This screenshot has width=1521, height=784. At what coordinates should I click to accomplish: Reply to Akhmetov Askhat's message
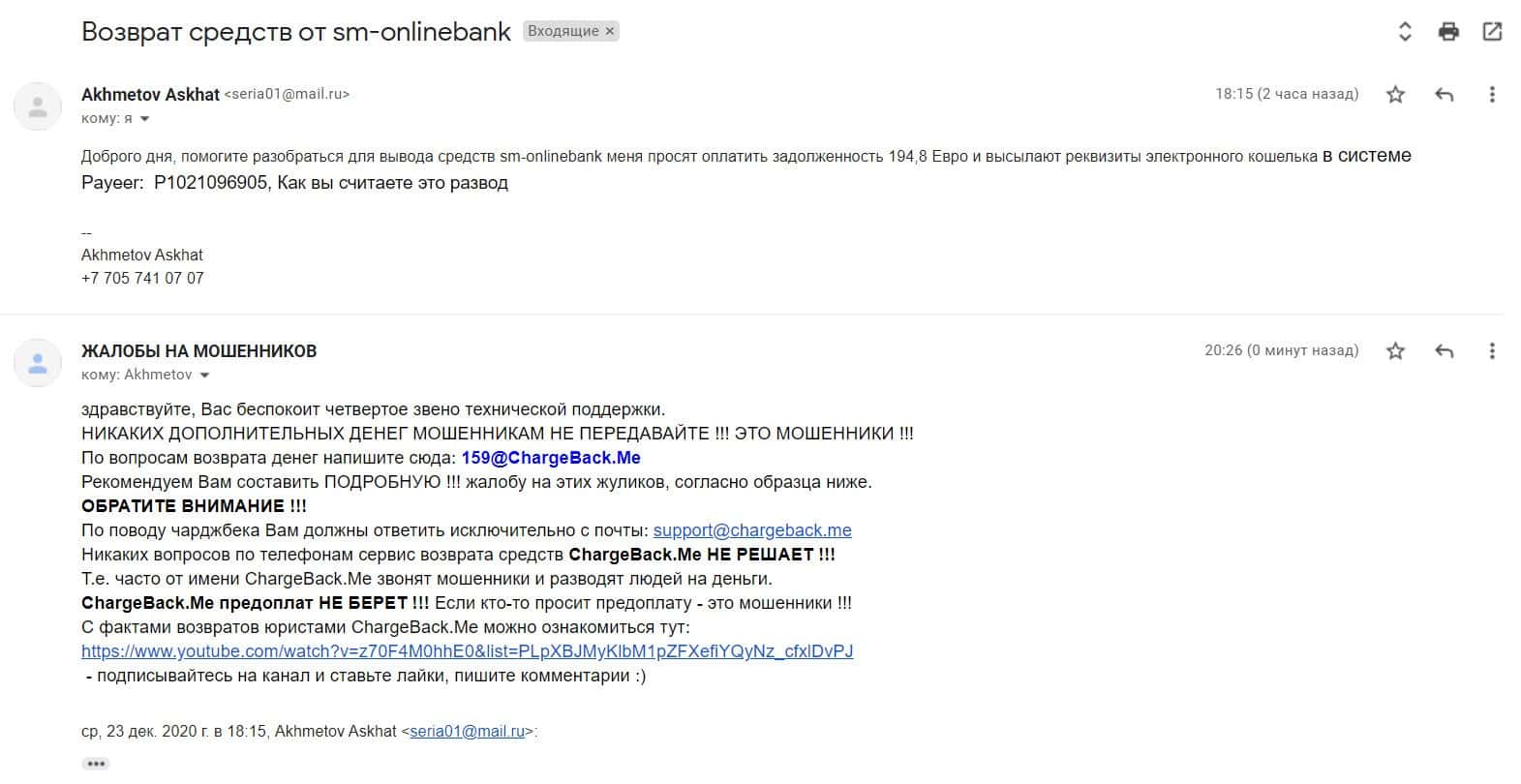point(1444,94)
